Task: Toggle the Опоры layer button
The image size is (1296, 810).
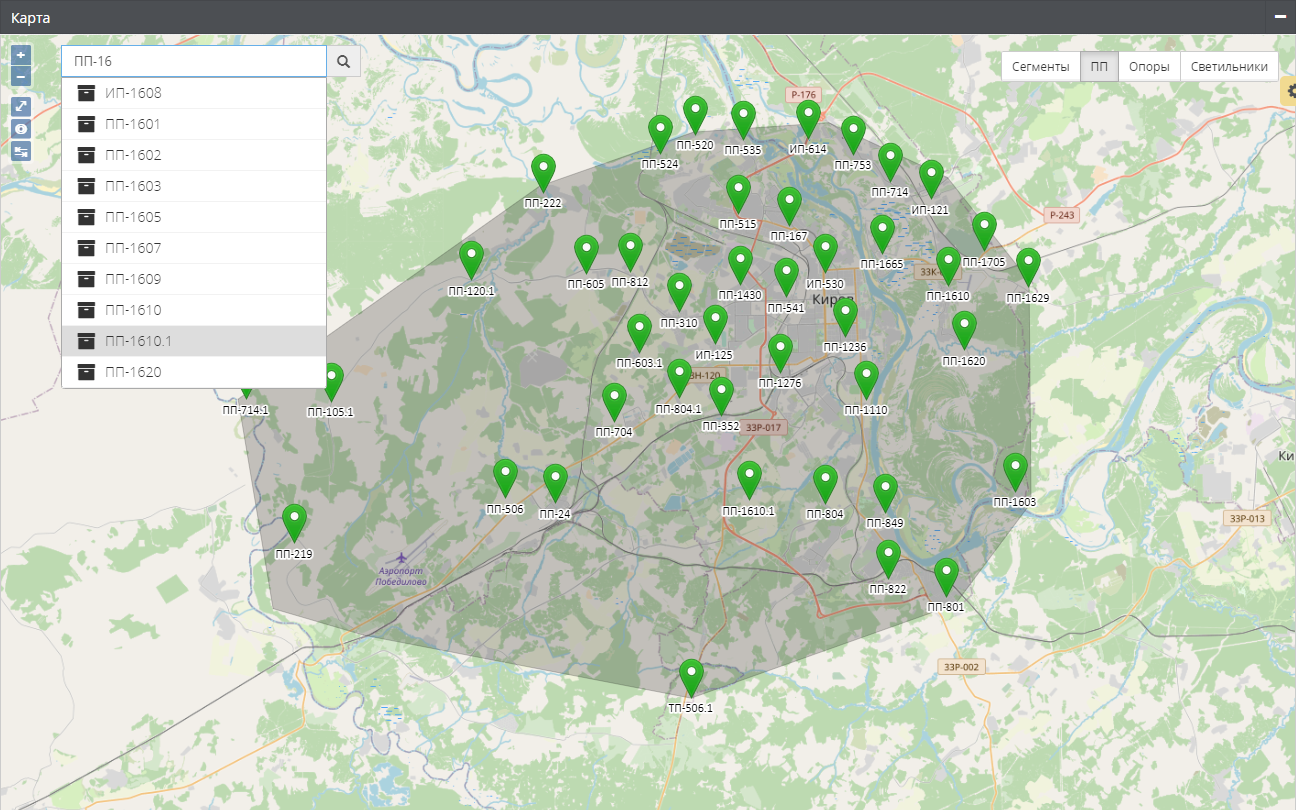Action: pos(1149,67)
